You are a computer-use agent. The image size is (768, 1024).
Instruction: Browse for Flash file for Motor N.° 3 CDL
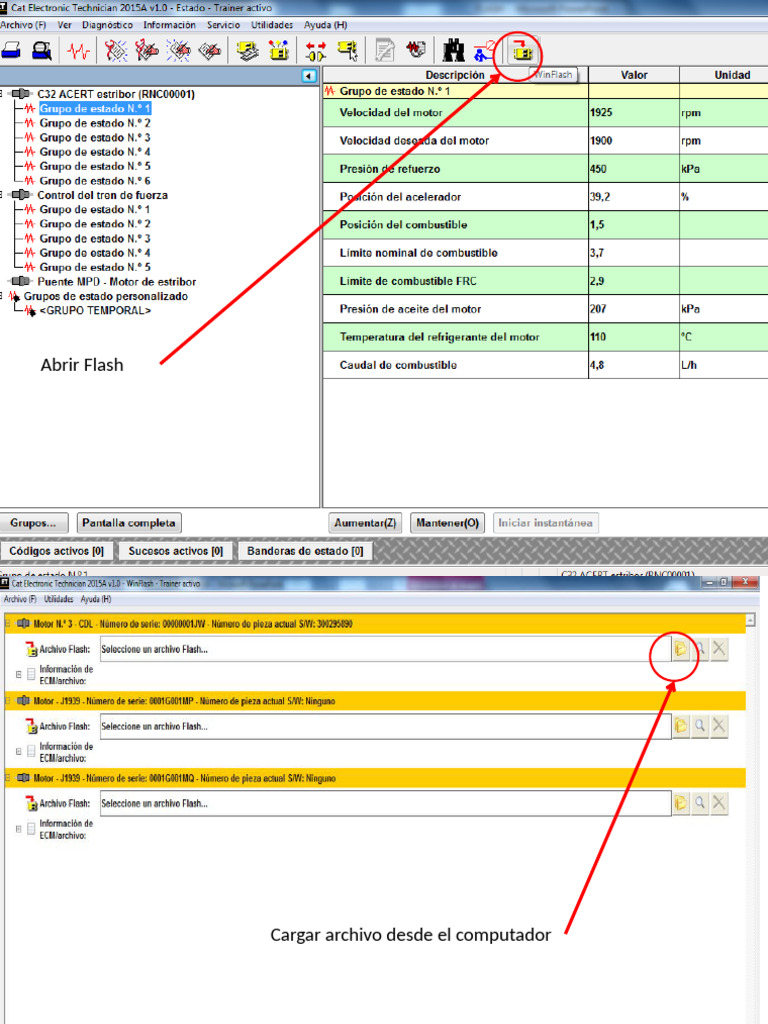[x=680, y=648]
